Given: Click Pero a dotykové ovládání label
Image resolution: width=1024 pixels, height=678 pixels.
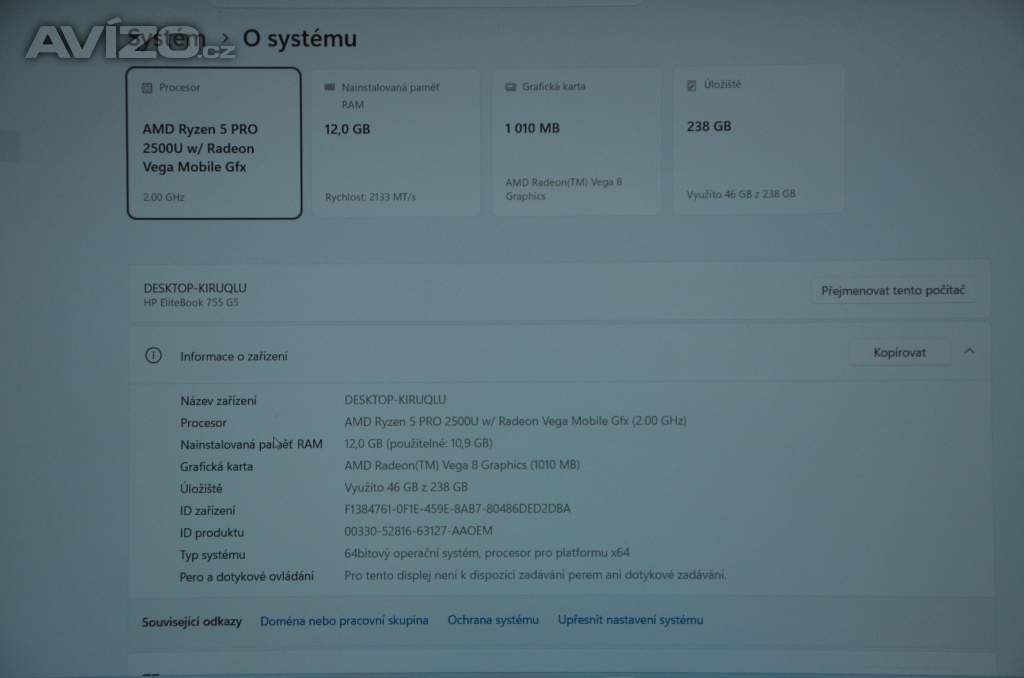Looking at the screenshot, I should (246, 576).
